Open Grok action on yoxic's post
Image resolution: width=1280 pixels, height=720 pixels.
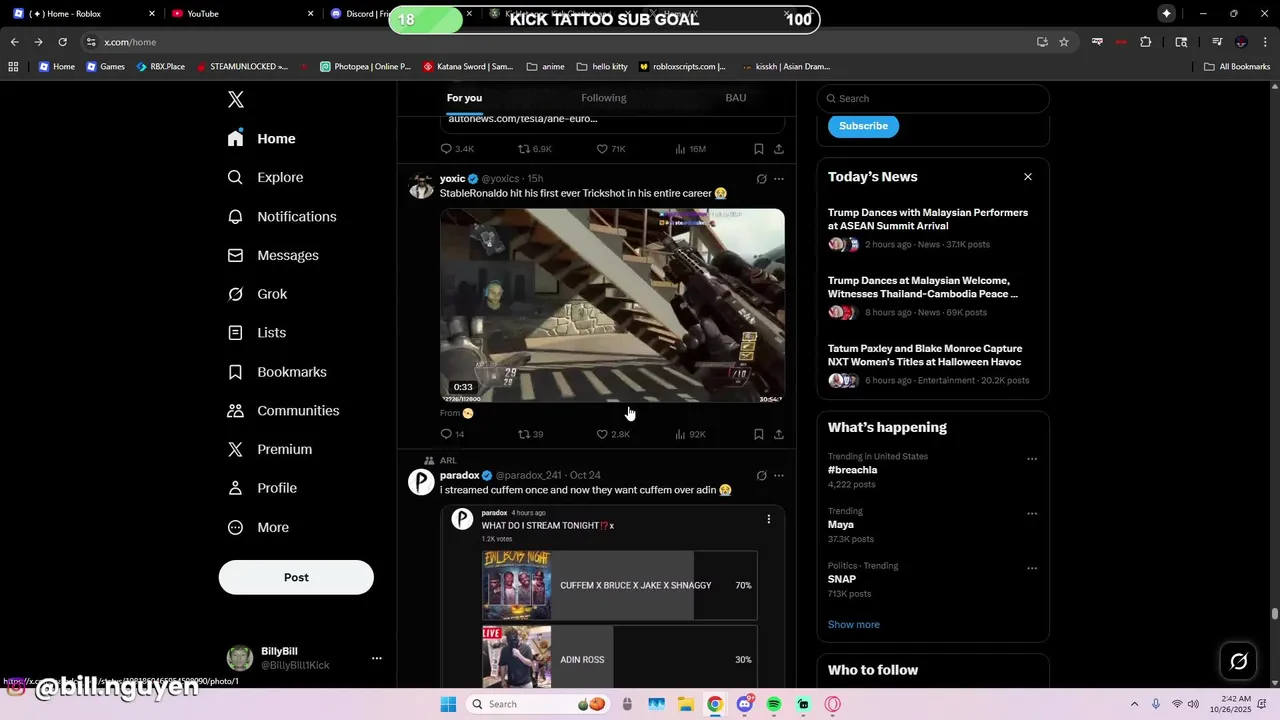[761, 179]
